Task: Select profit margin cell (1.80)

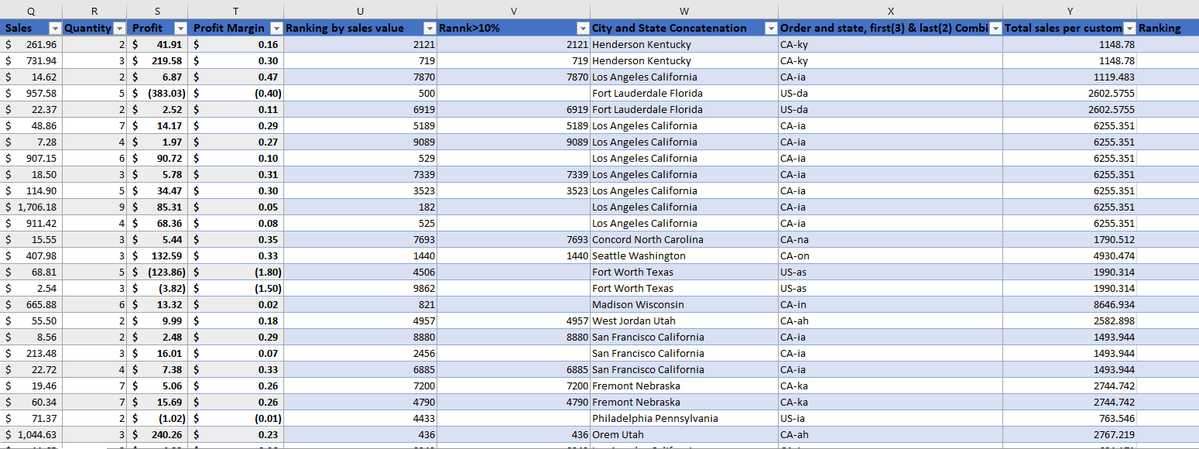Action: coord(236,272)
